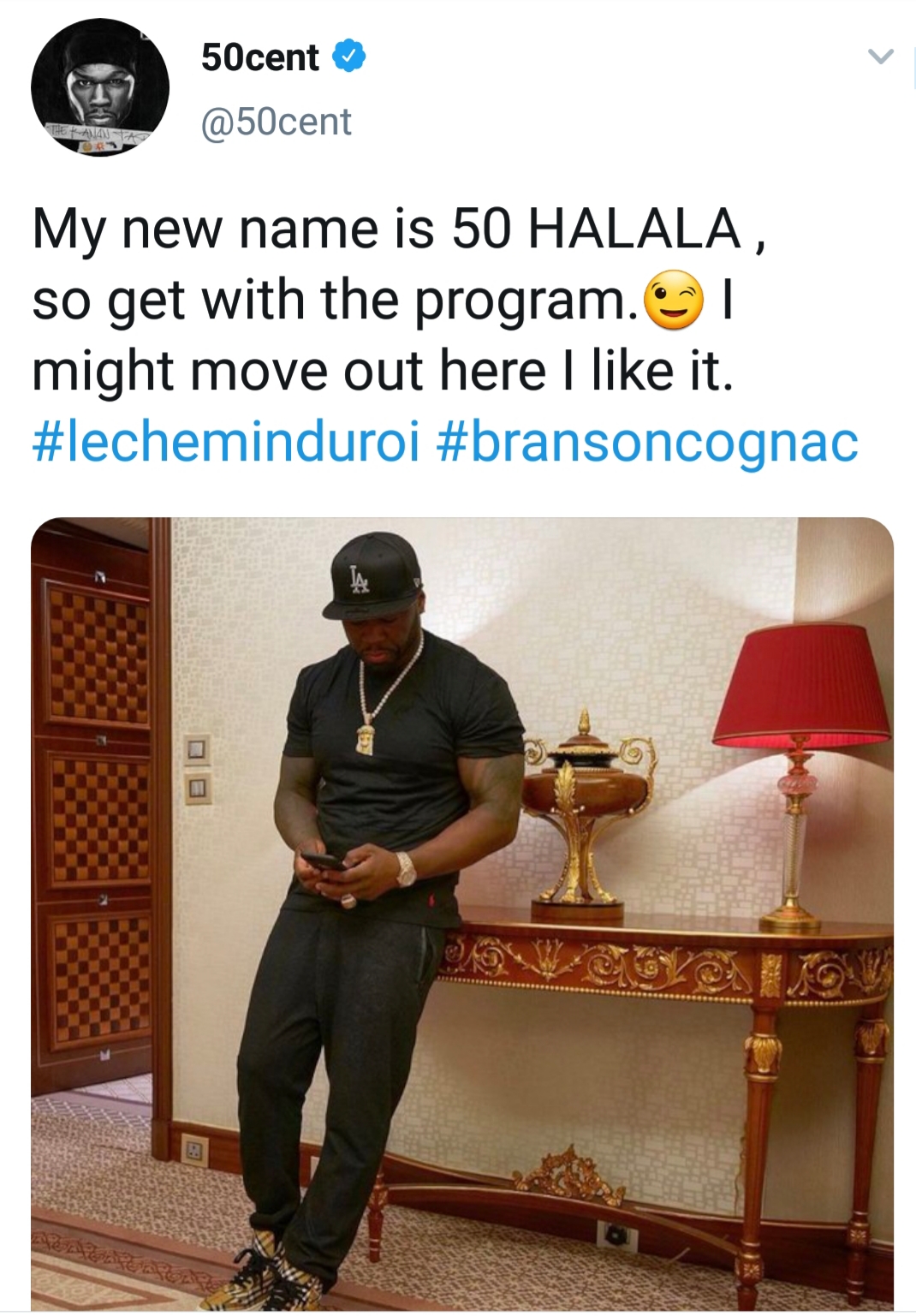Select the "50 HALALA" text in the tweet
Image resolution: width=916 pixels, height=1316 pixels.
coord(596,229)
